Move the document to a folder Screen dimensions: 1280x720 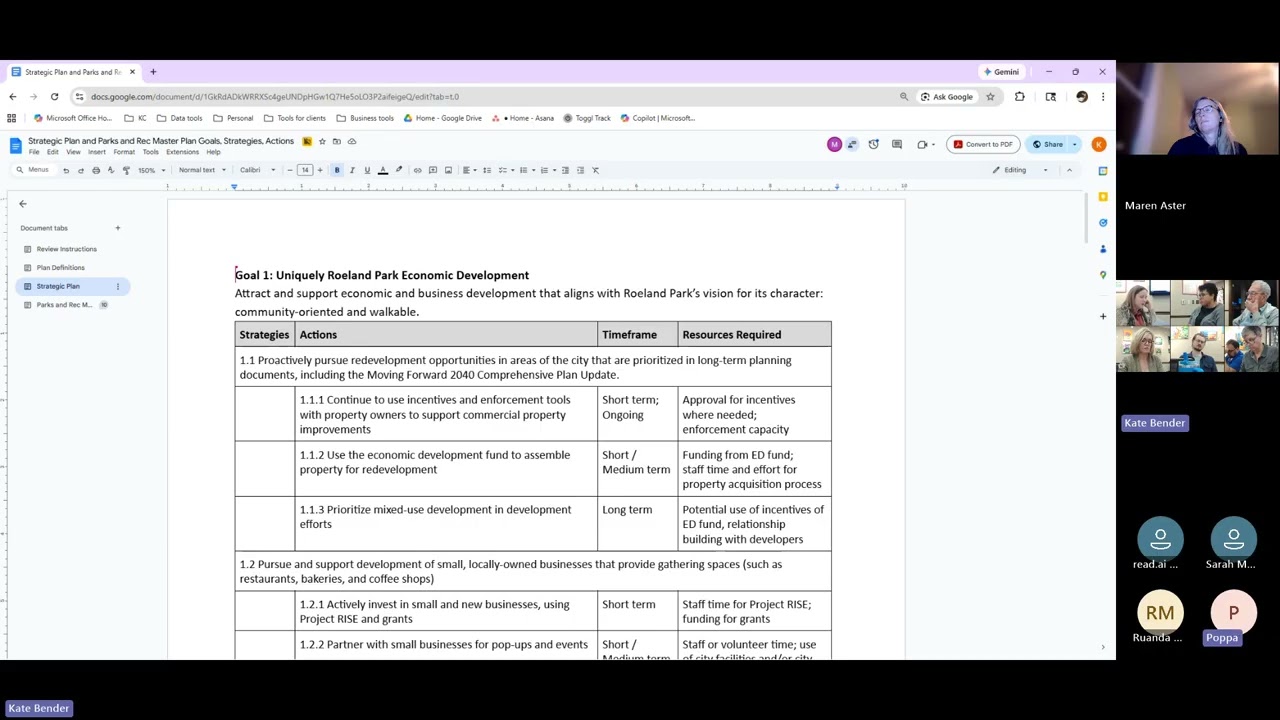click(337, 141)
